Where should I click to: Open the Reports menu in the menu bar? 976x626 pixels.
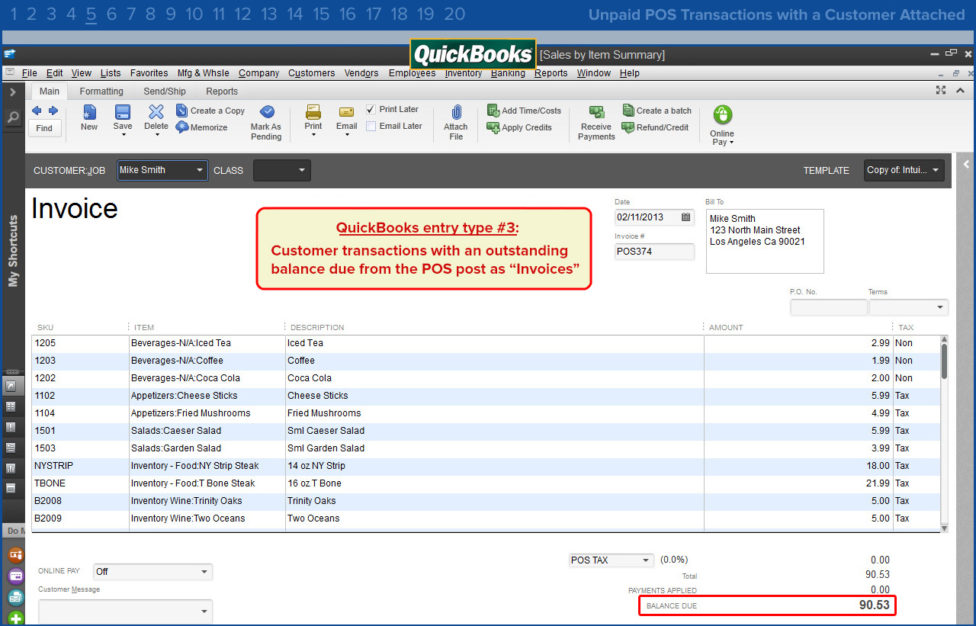551,73
